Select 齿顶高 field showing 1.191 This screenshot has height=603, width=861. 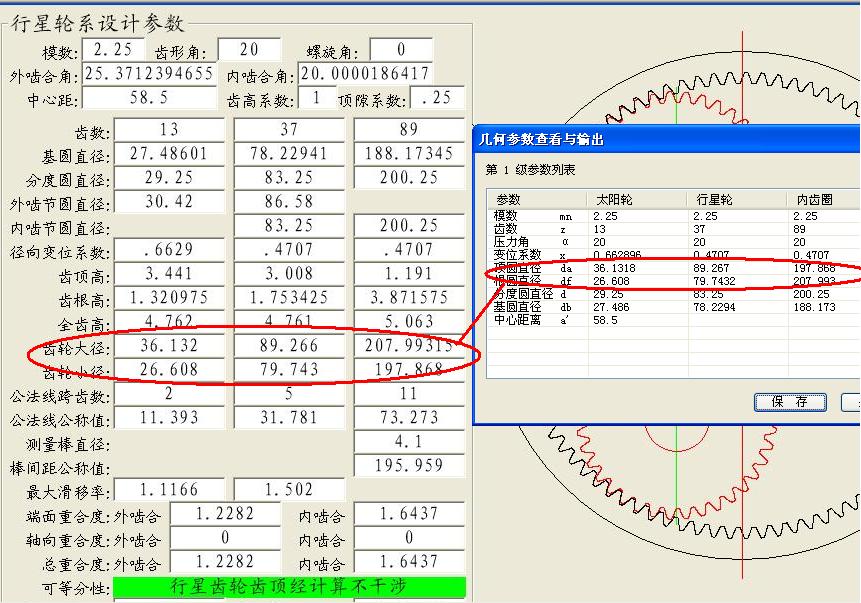409,273
